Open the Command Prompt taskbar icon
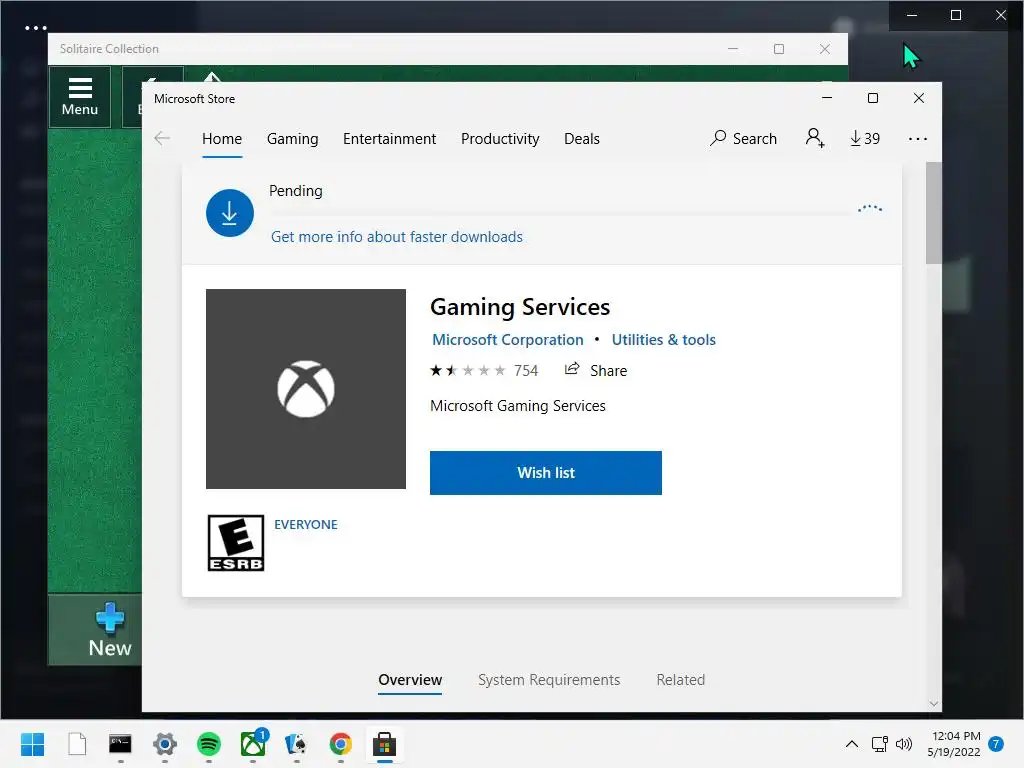The width and height of the screenshot is (1024, 768). [x=120, y=744]
